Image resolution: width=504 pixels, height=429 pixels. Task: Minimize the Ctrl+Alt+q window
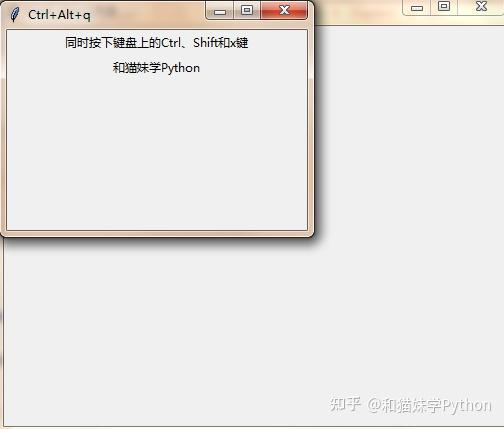tap(220, 11)
